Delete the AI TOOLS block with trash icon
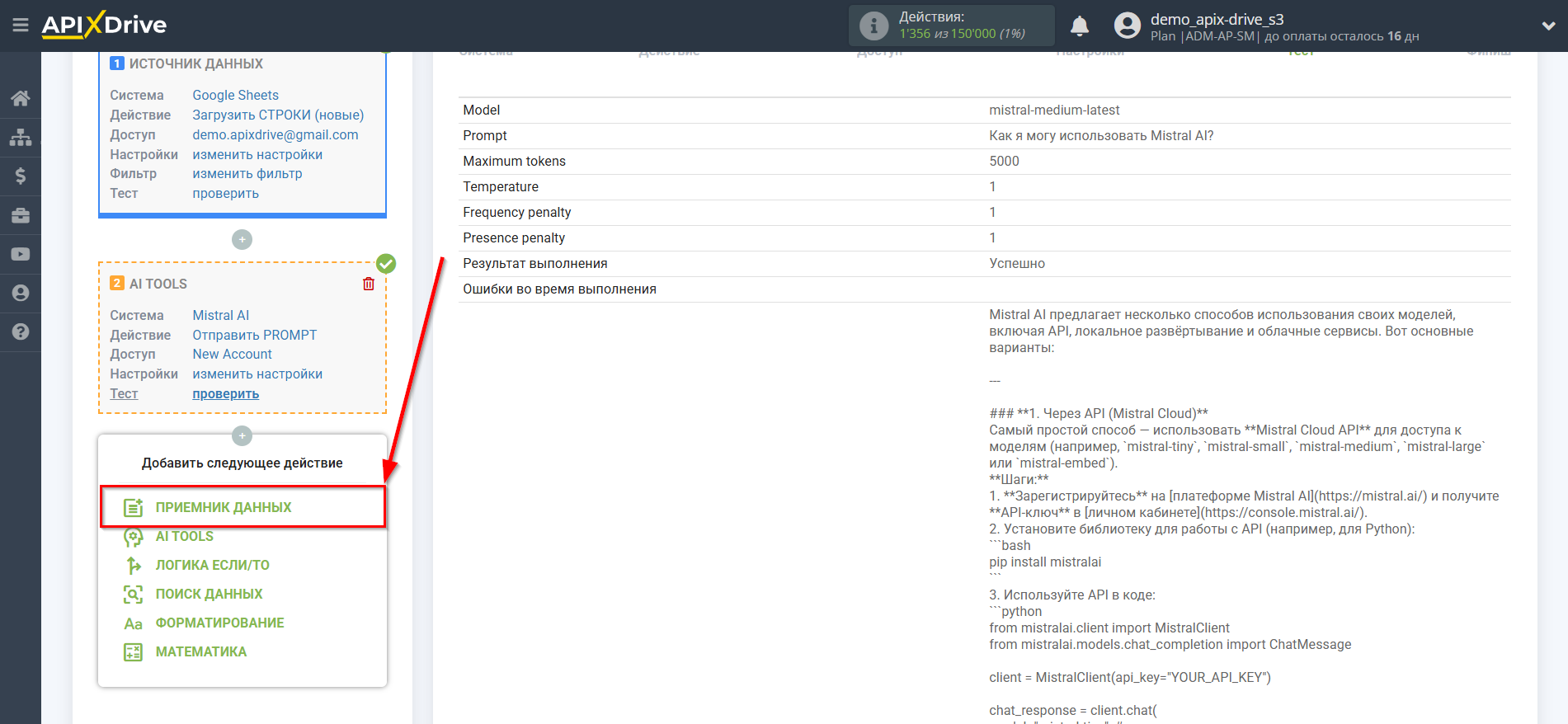This screenshot has width=1568, height=724. click(x=369, y=284)
